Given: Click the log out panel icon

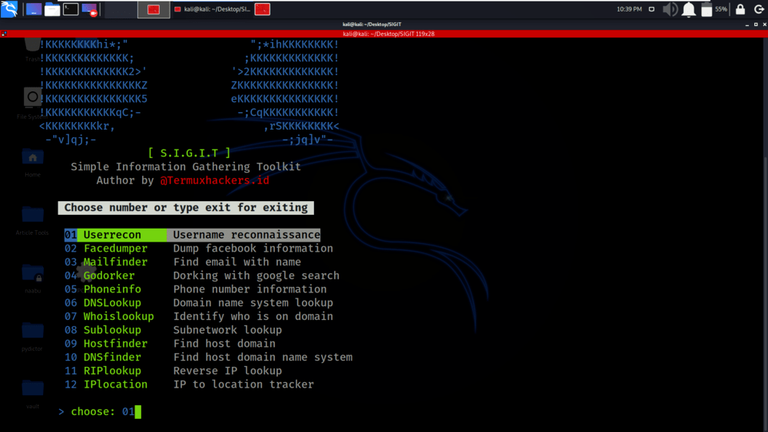Looking at the screenshot, I should (x=759, y=9).
